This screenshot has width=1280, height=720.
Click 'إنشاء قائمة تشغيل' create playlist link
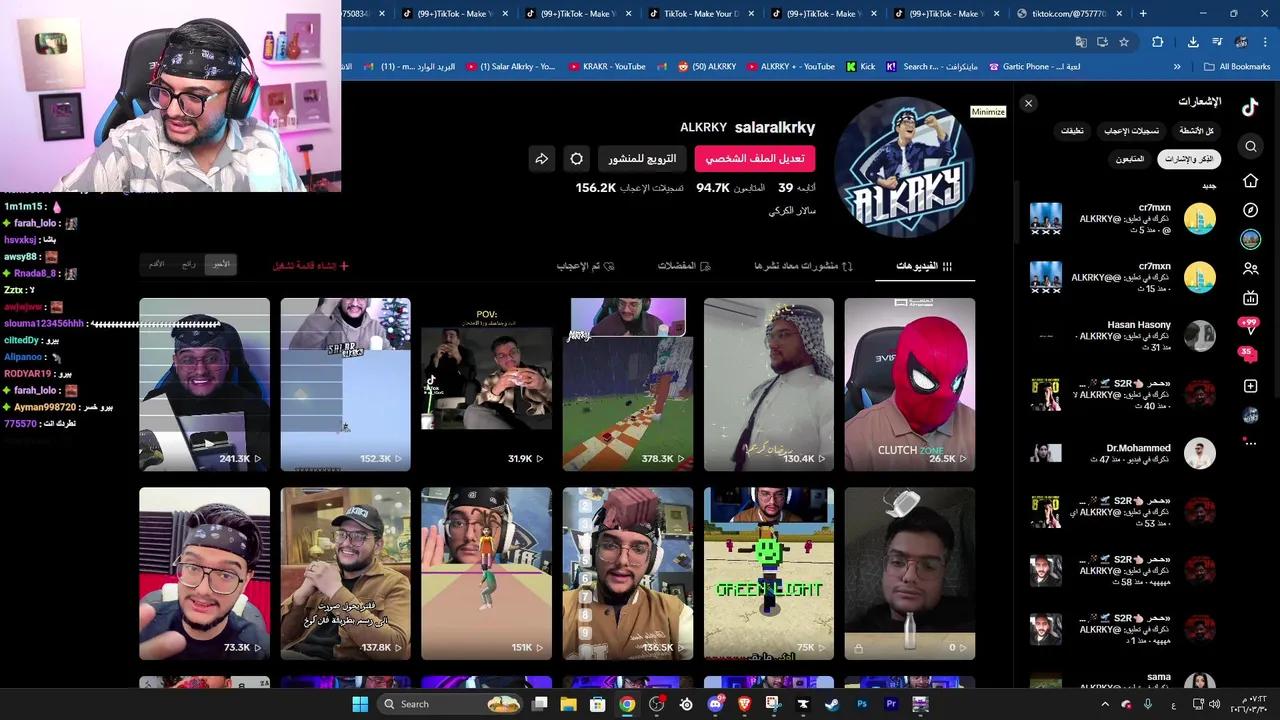coord(311,266)
